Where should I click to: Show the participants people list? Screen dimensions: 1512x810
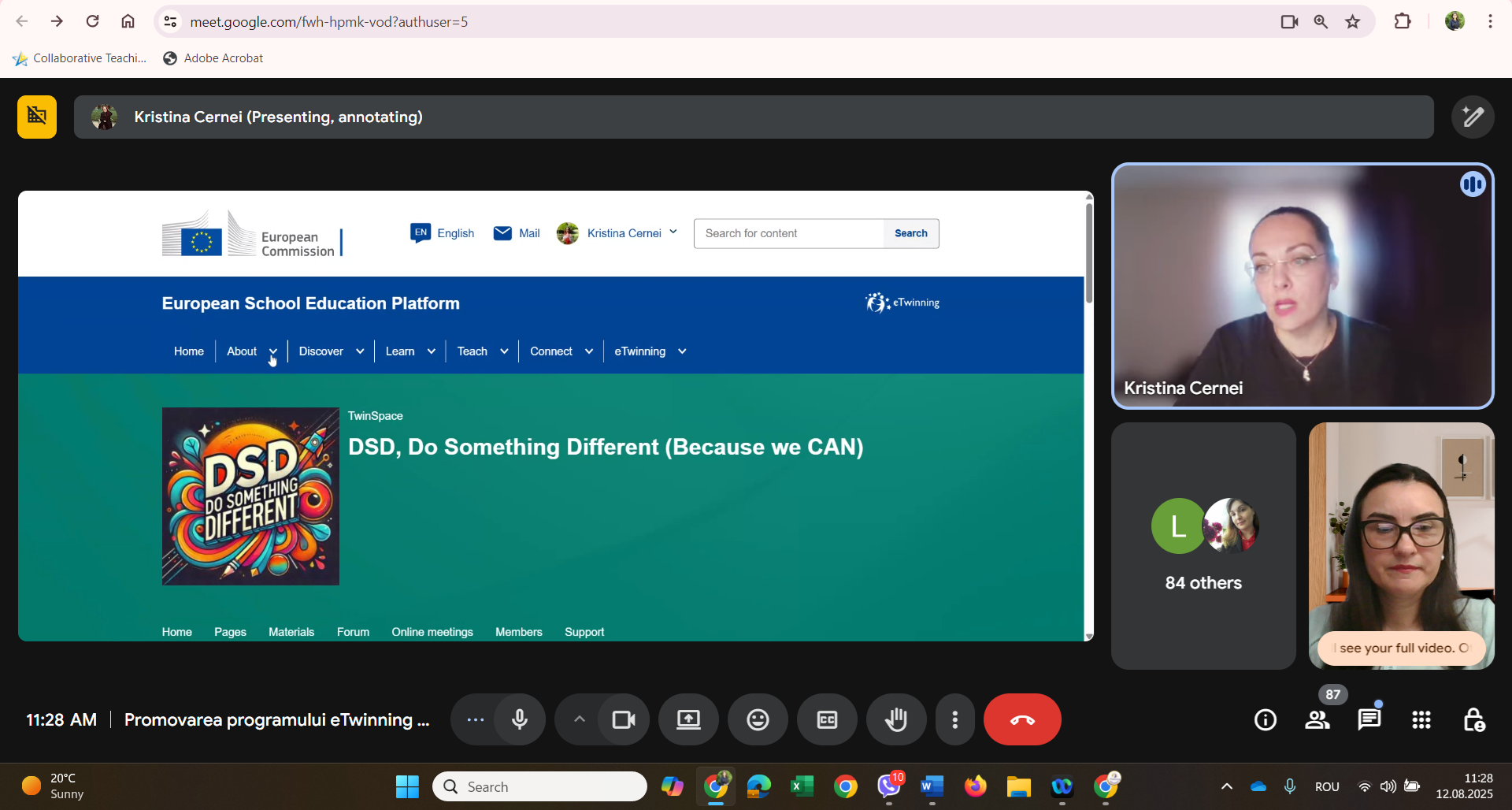[x=1317, y=719]
